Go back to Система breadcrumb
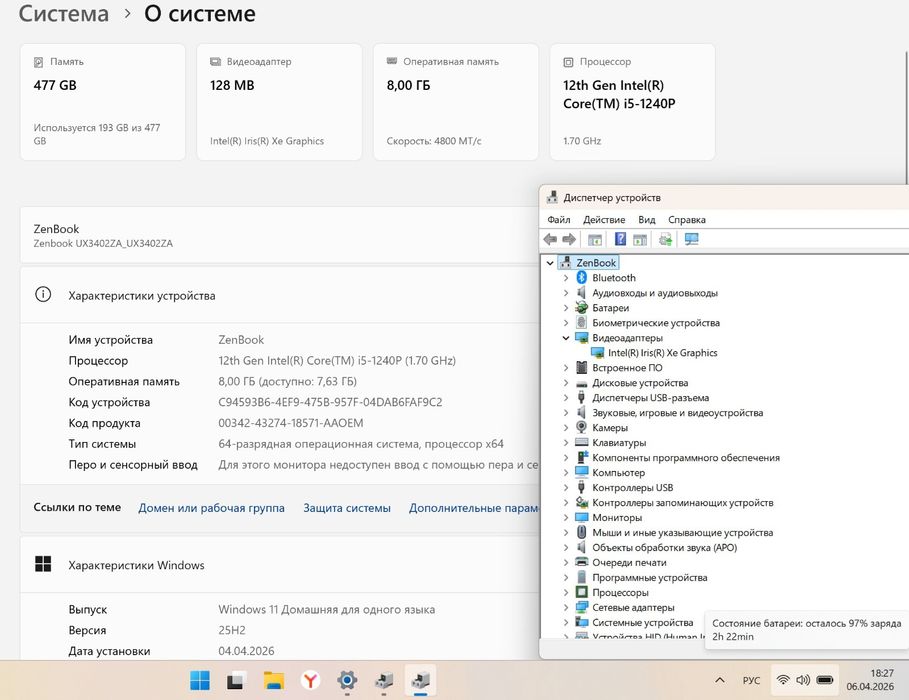Viewport: 909px width, 700px height. tap(64, 14)
